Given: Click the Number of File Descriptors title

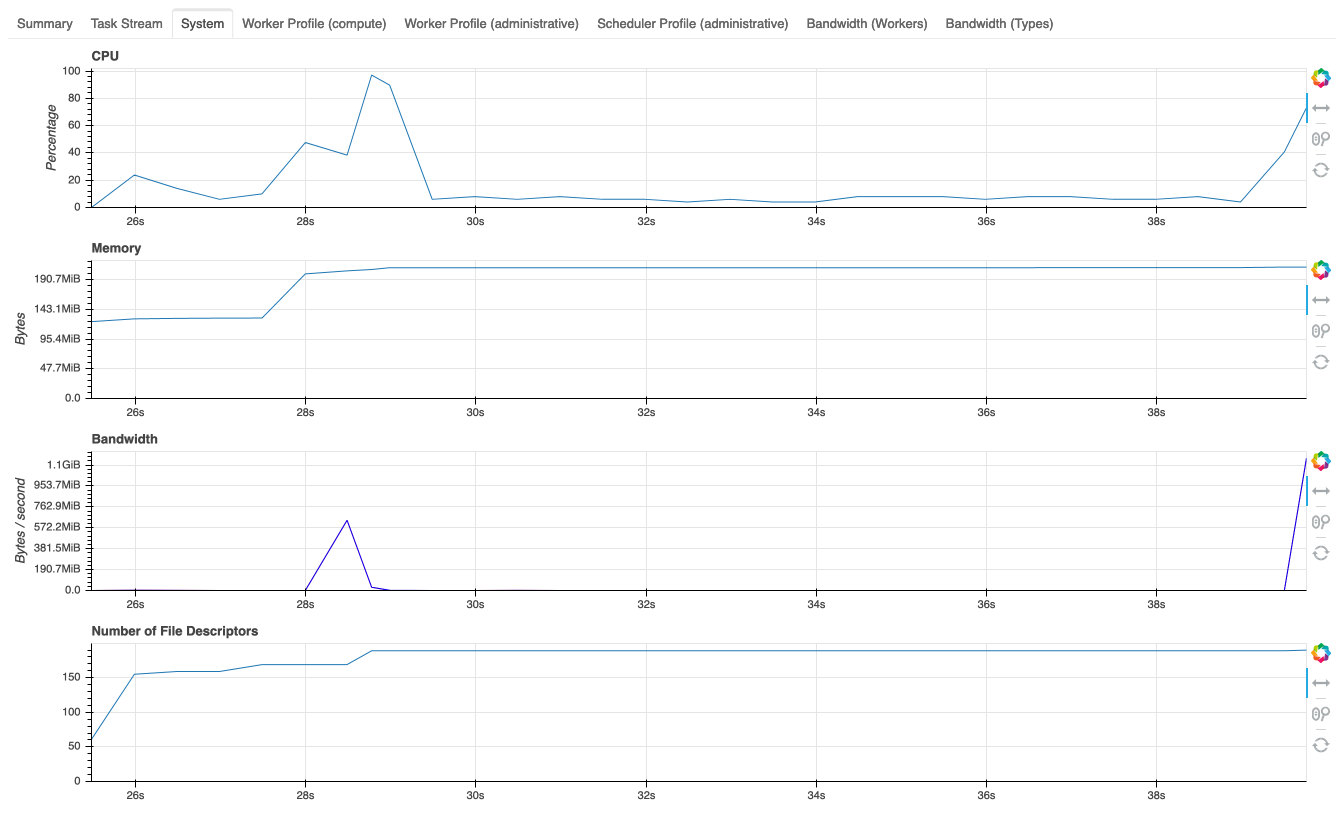Looking at the screenshot, I should coord(175,631).
